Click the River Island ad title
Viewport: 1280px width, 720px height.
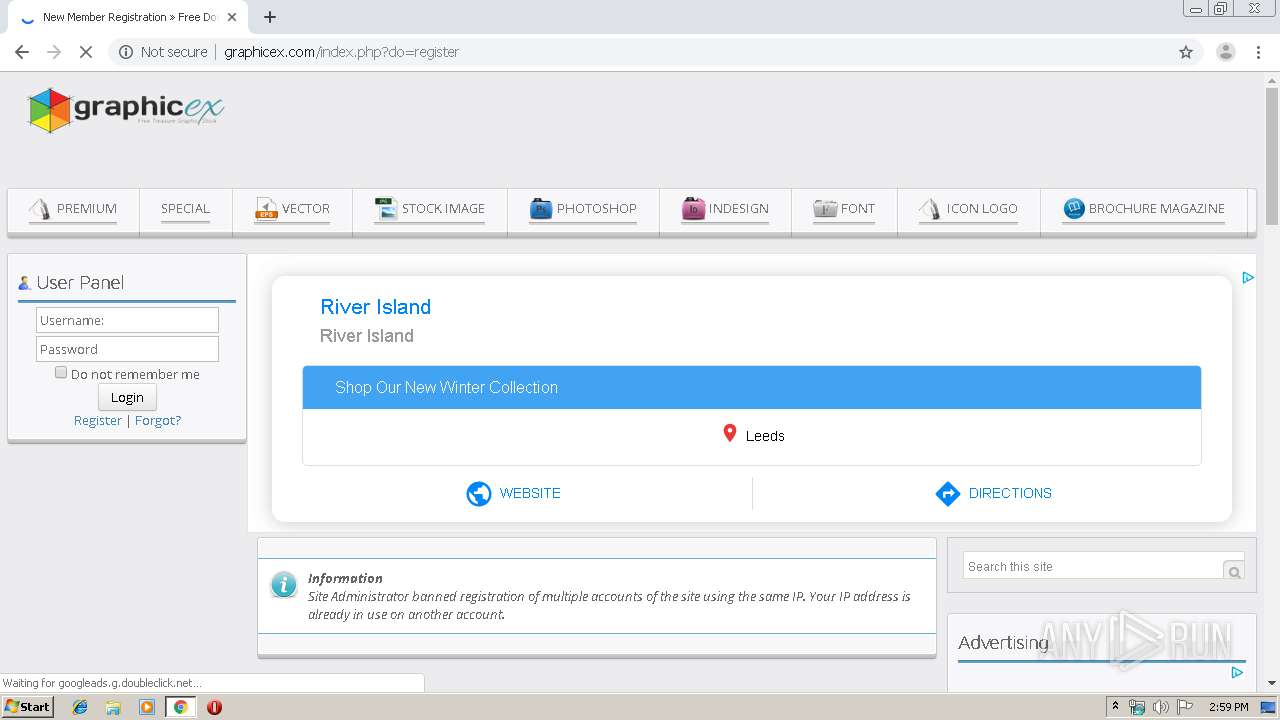(x=375, y=307)
